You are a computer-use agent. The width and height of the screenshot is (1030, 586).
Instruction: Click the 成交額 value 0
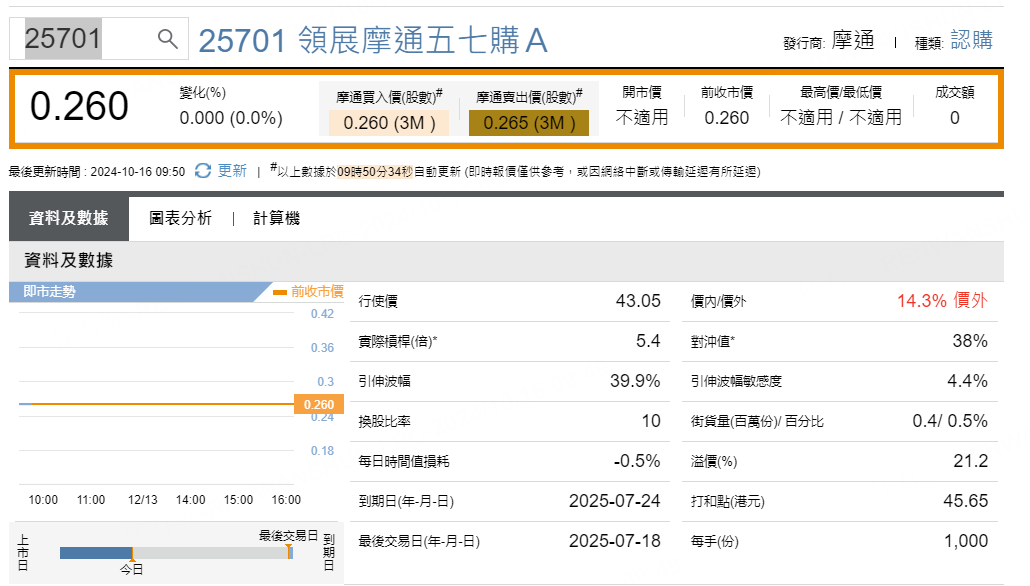(x=954, y=118)
